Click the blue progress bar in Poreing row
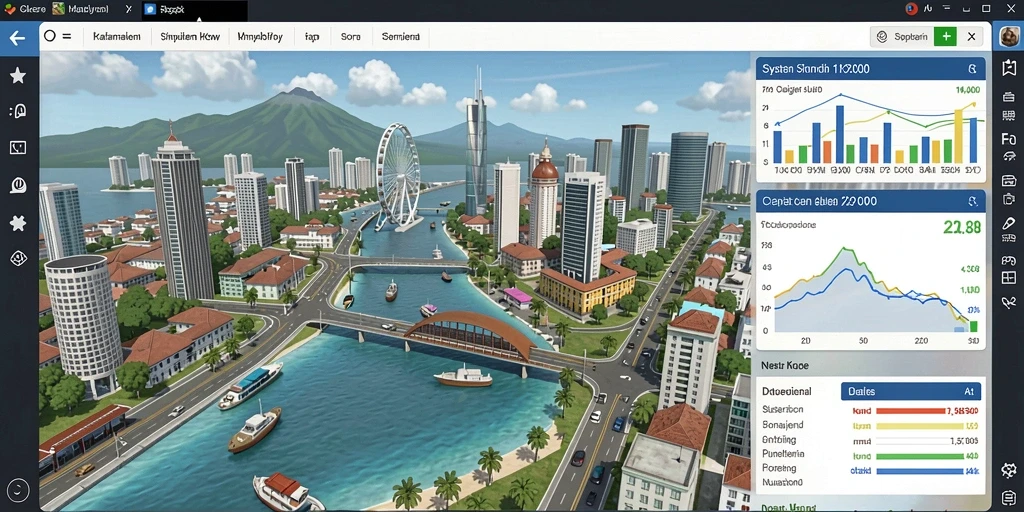The width and height of the screenshot is (1024, 512). pyautogui.click(x=919, y=471)
